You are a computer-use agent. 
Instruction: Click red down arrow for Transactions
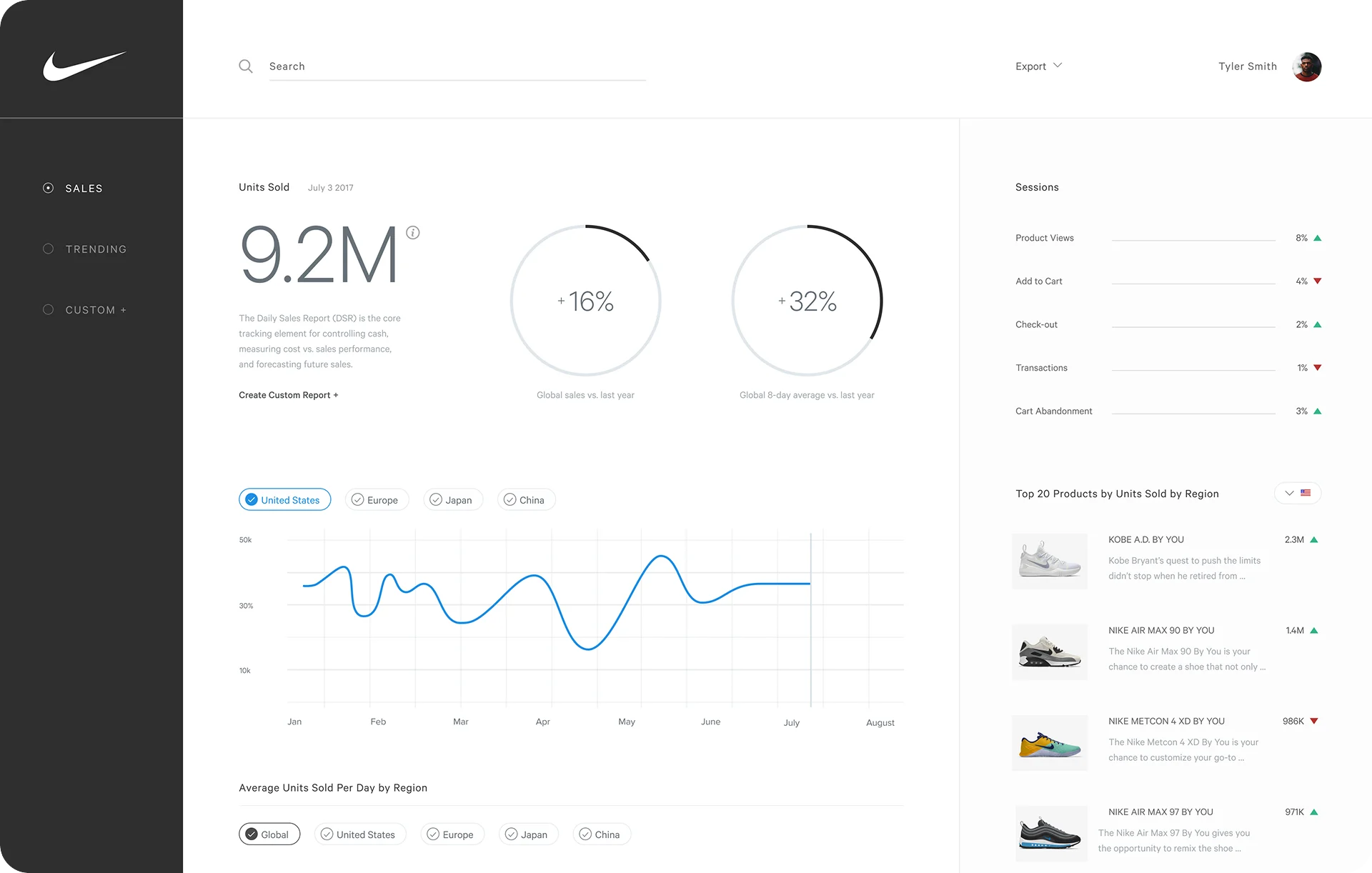1318,368
